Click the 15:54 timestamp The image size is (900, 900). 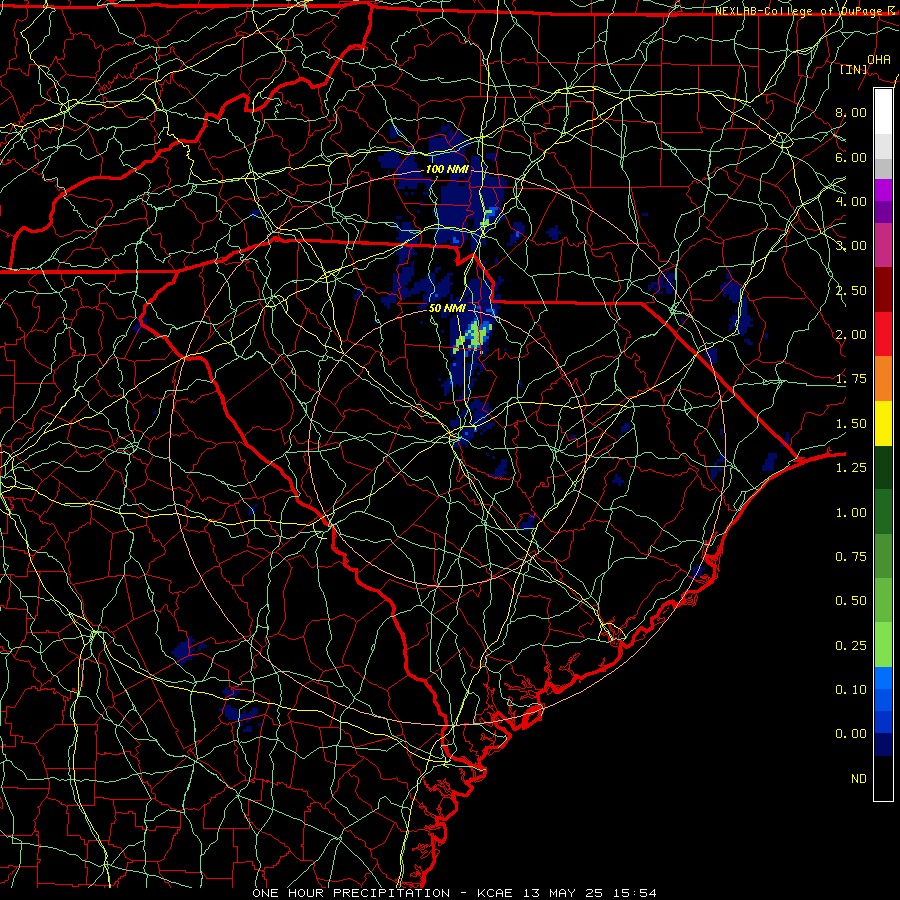tap(634, 893)
